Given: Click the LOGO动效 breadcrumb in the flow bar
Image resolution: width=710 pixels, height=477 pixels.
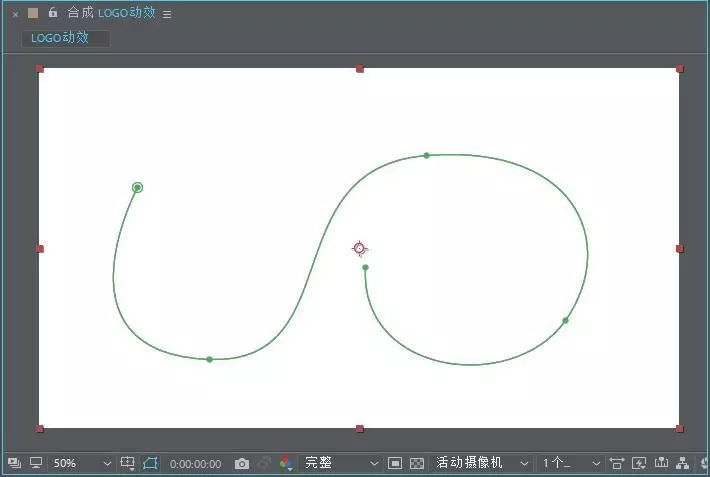Looking at the screenshot, I should [x=60, y=38].
